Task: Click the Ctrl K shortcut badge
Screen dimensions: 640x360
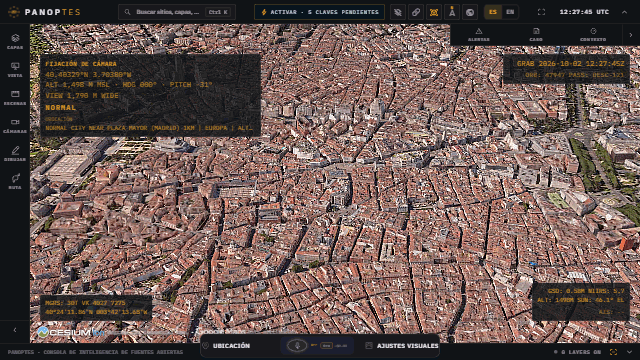Action: (x=218, y=12)
